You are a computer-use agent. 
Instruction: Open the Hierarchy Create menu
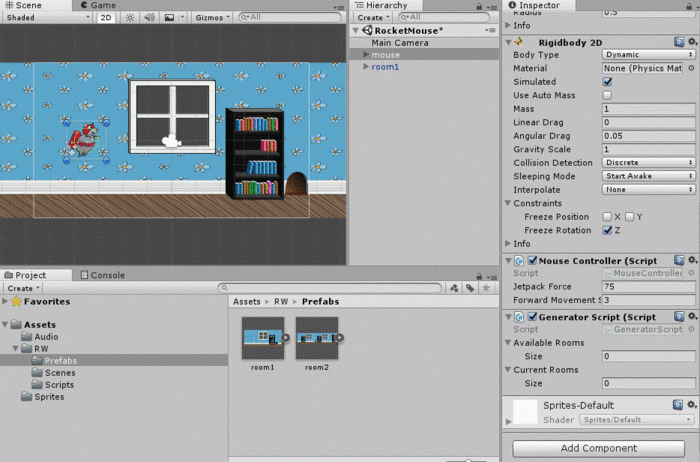tap(373, 17)
